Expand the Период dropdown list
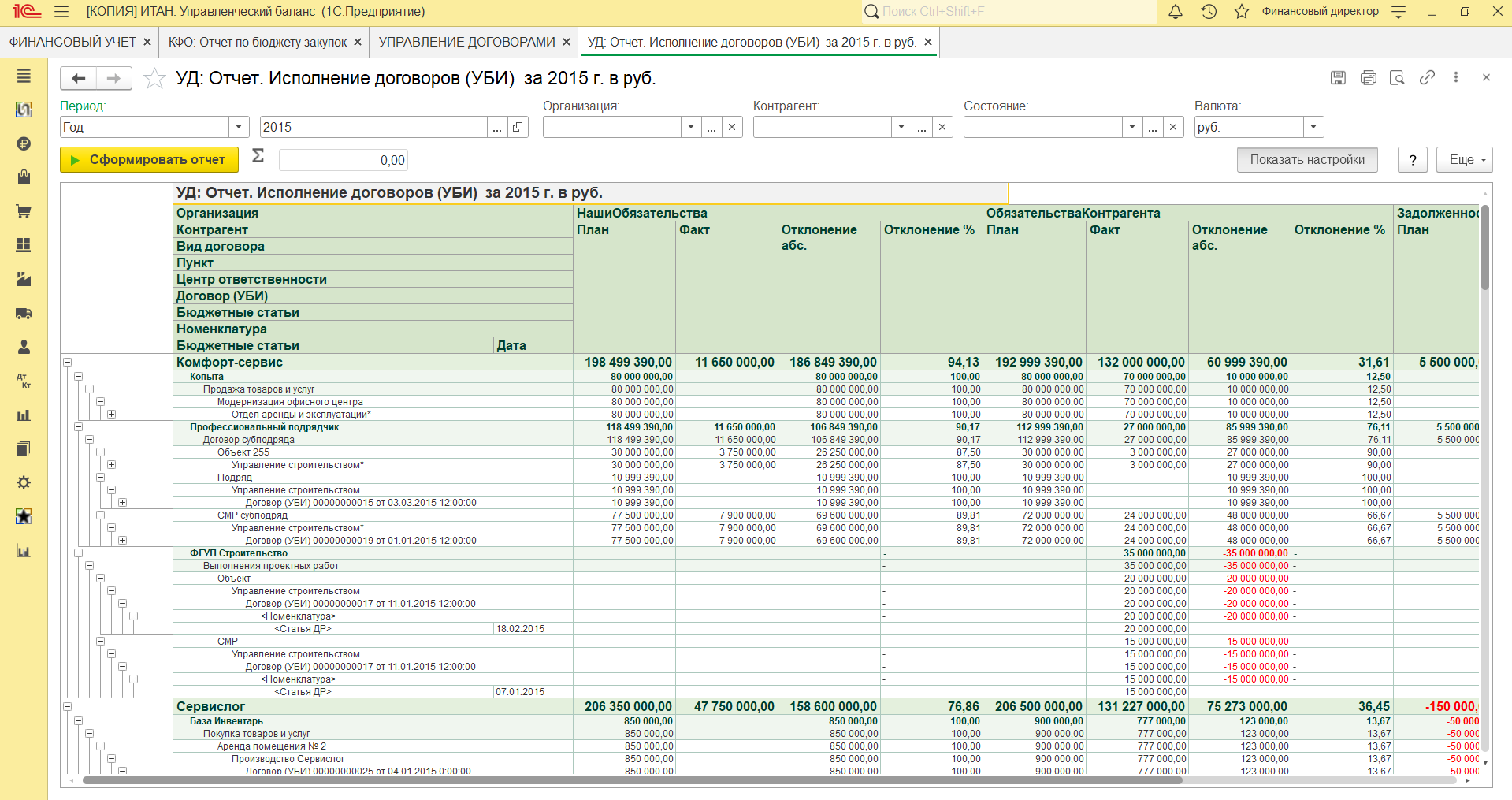Image resolution: width=1512 pixels, height=800 pixels. pos(239,127)
